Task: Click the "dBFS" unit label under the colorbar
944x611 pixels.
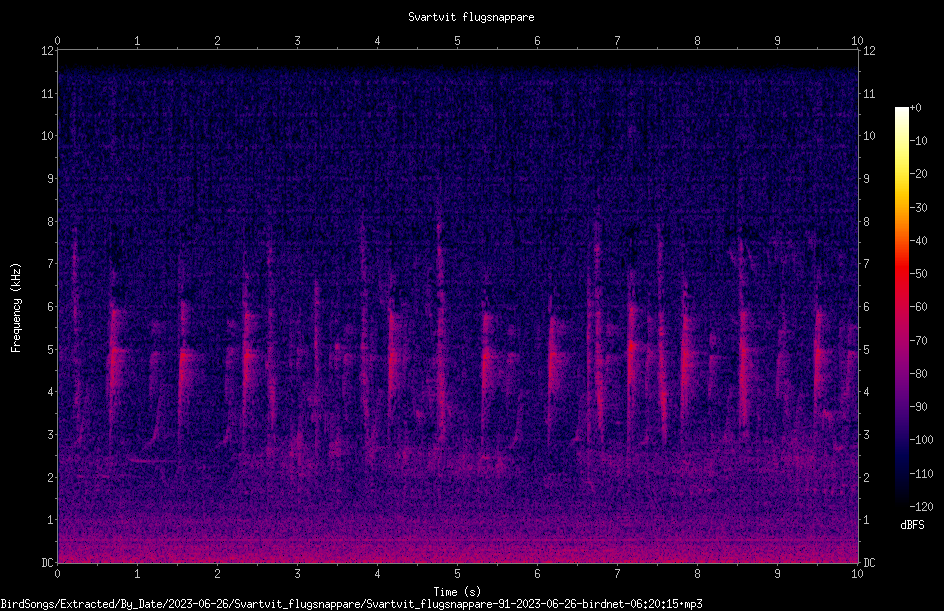Action: (912, 525)
